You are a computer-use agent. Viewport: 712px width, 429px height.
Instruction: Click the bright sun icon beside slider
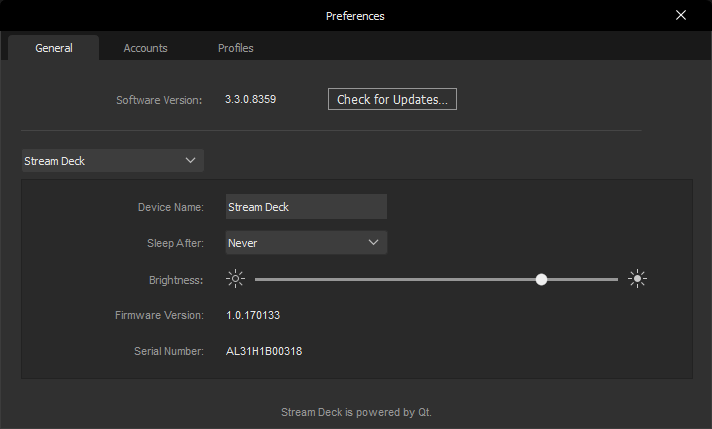(x=638, y=280)
